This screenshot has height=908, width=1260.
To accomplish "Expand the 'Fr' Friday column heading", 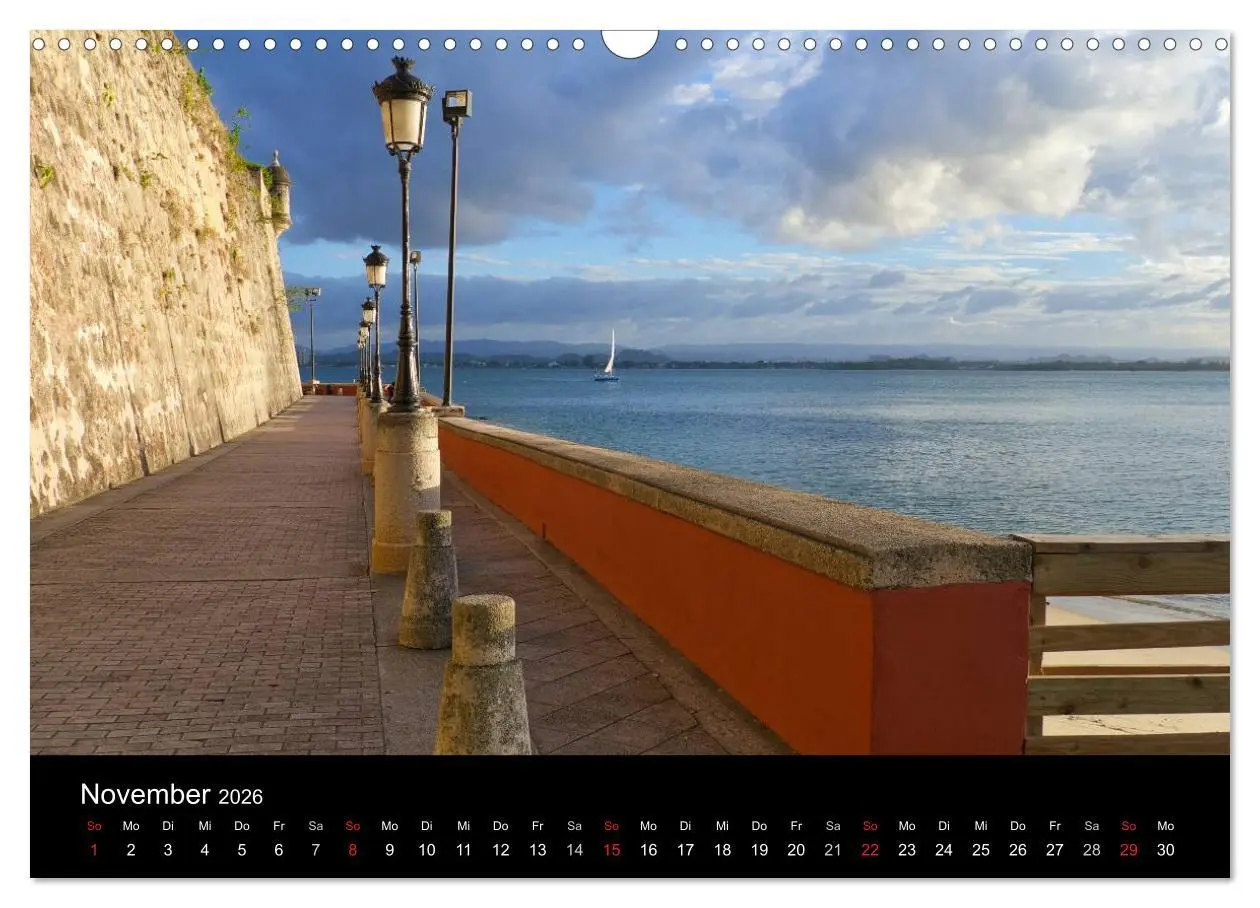I will pyautogui.click(x=278, y=826).
